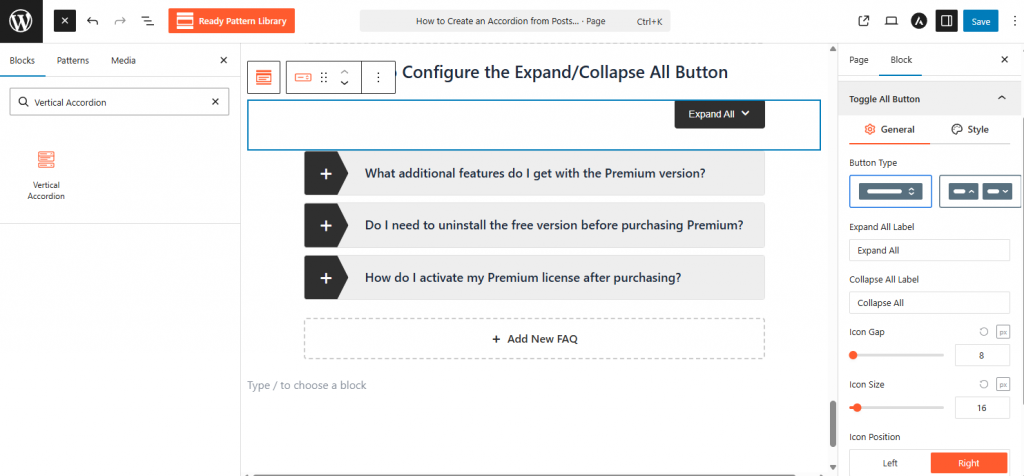
Task: Click the Vertical Accordion block icon
Action: pyautogui.click(x=46, y=159)
